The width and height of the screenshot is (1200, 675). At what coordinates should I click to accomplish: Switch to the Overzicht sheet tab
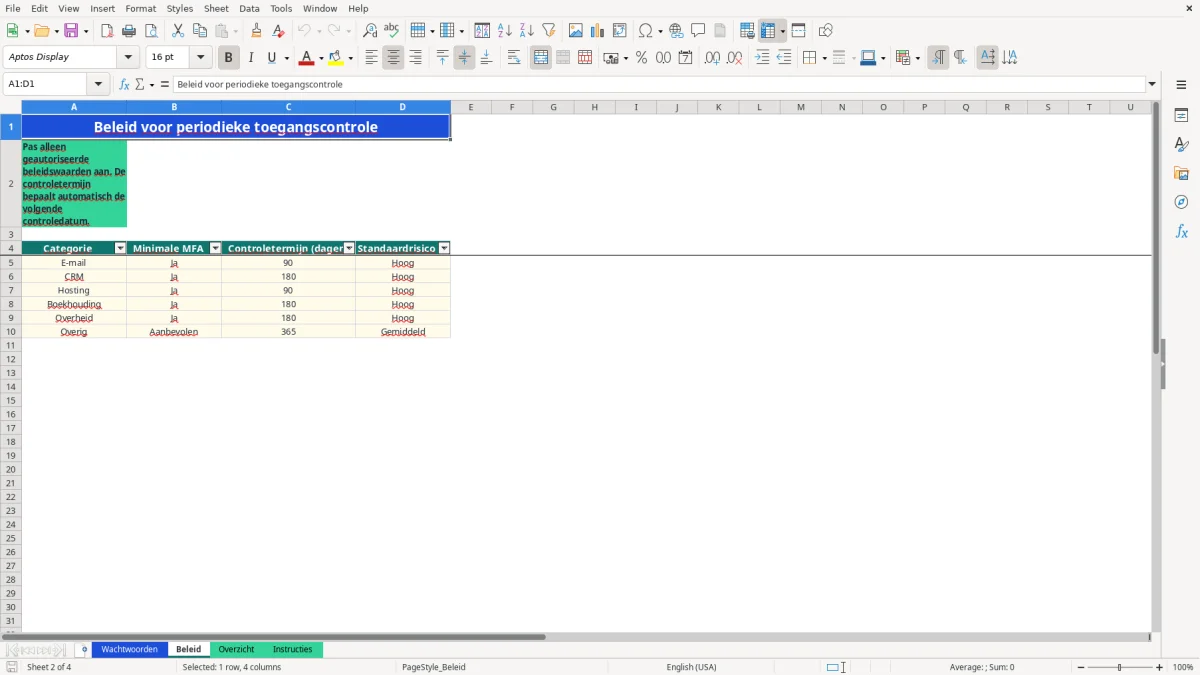pyautogui.click(x=236, y=650)
